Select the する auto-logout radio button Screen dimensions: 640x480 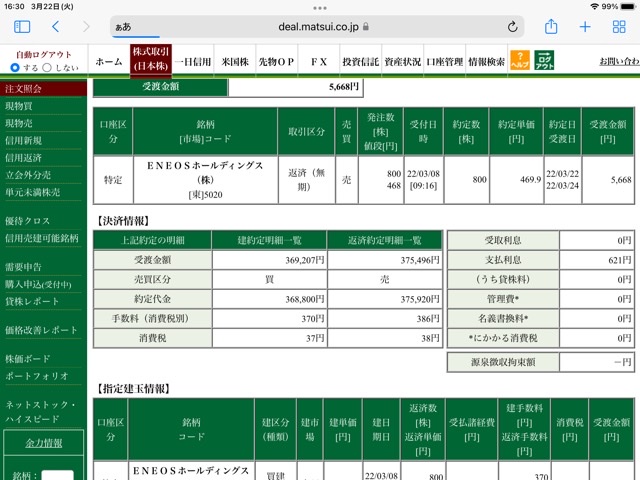coord(15,67)
